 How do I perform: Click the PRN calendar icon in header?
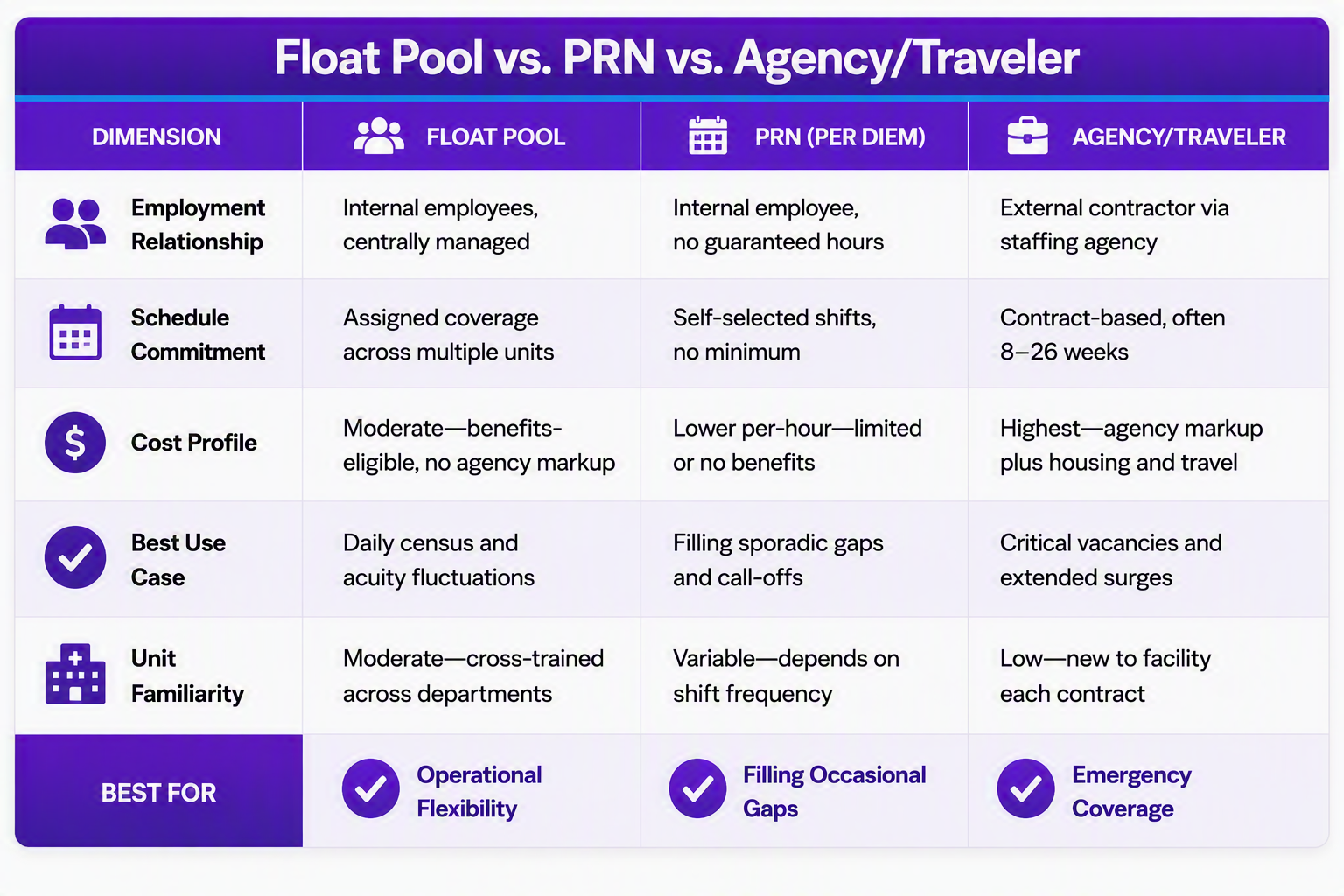click(708, 136)
